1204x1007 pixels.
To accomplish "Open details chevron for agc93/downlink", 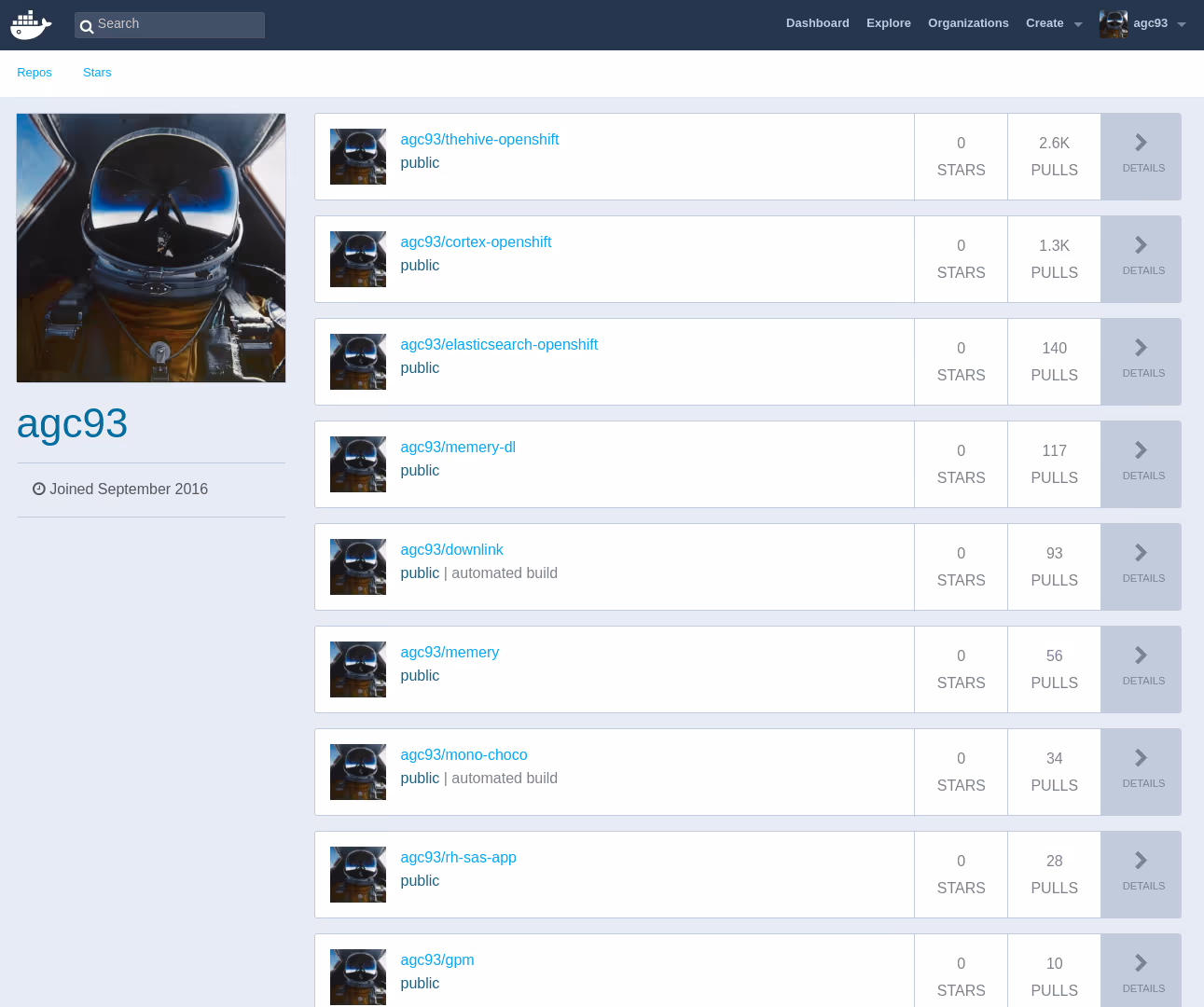I will tap(1141, 554).
